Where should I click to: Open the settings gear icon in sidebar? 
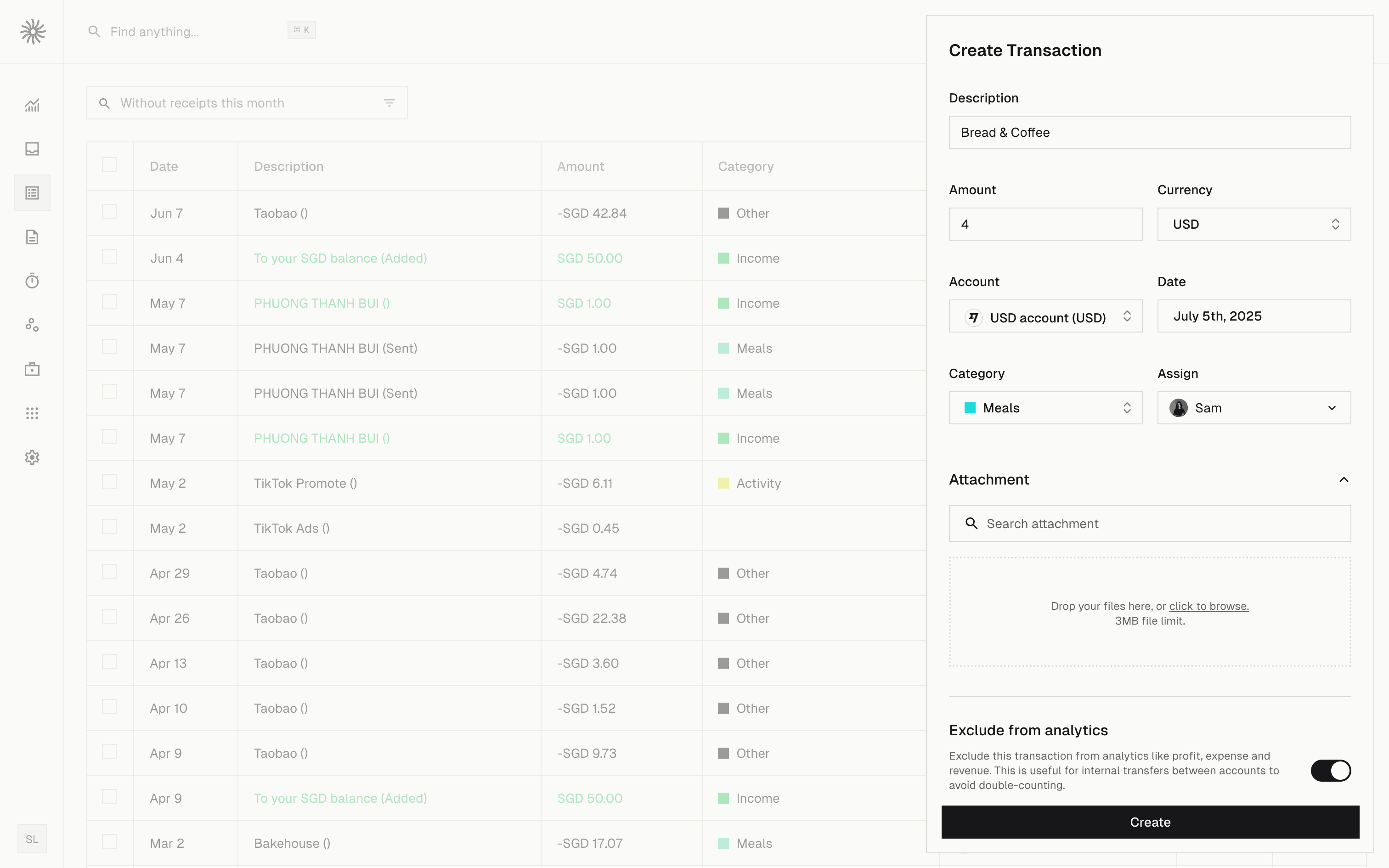point(32,457)
